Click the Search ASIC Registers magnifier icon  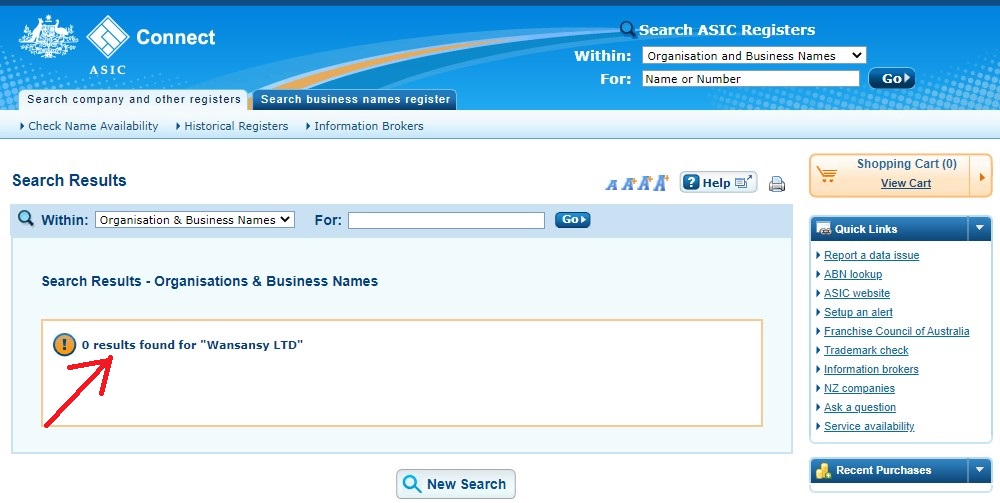click(628, 29)
